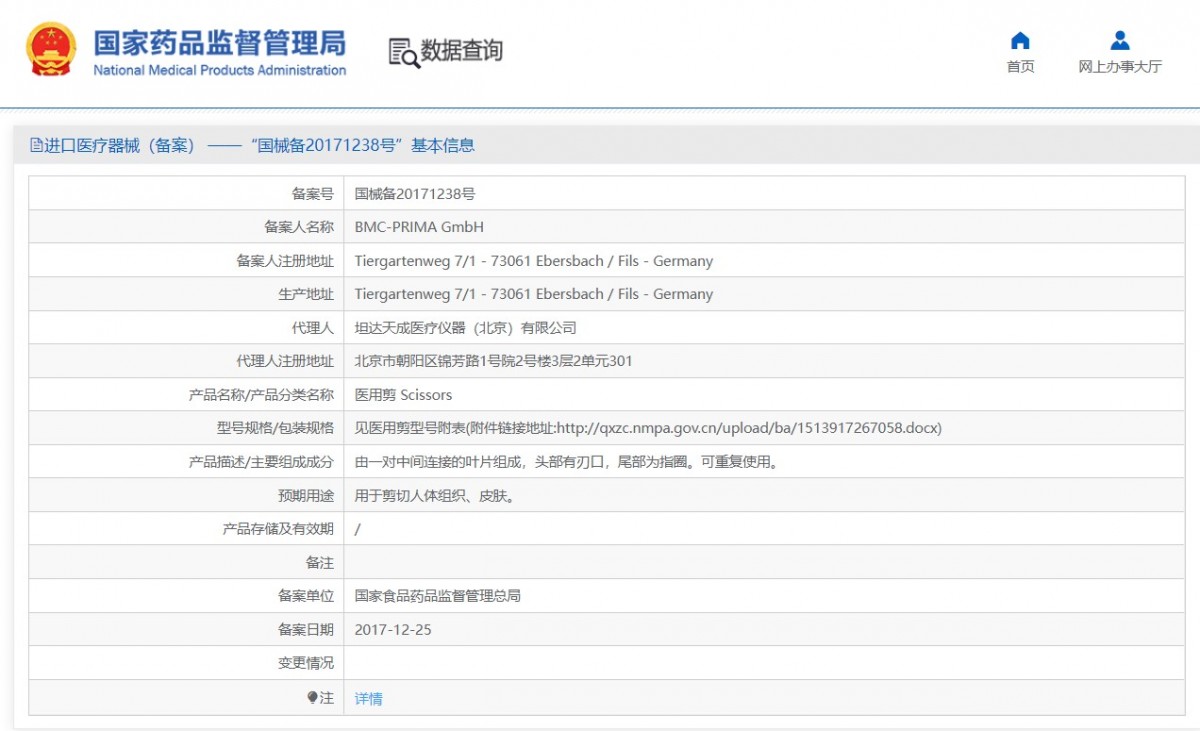Image resolution: width=1200 pixels, height=731 pixels.
Task: Click National Medical Products Administration text
Action: (x=219, y=71)
